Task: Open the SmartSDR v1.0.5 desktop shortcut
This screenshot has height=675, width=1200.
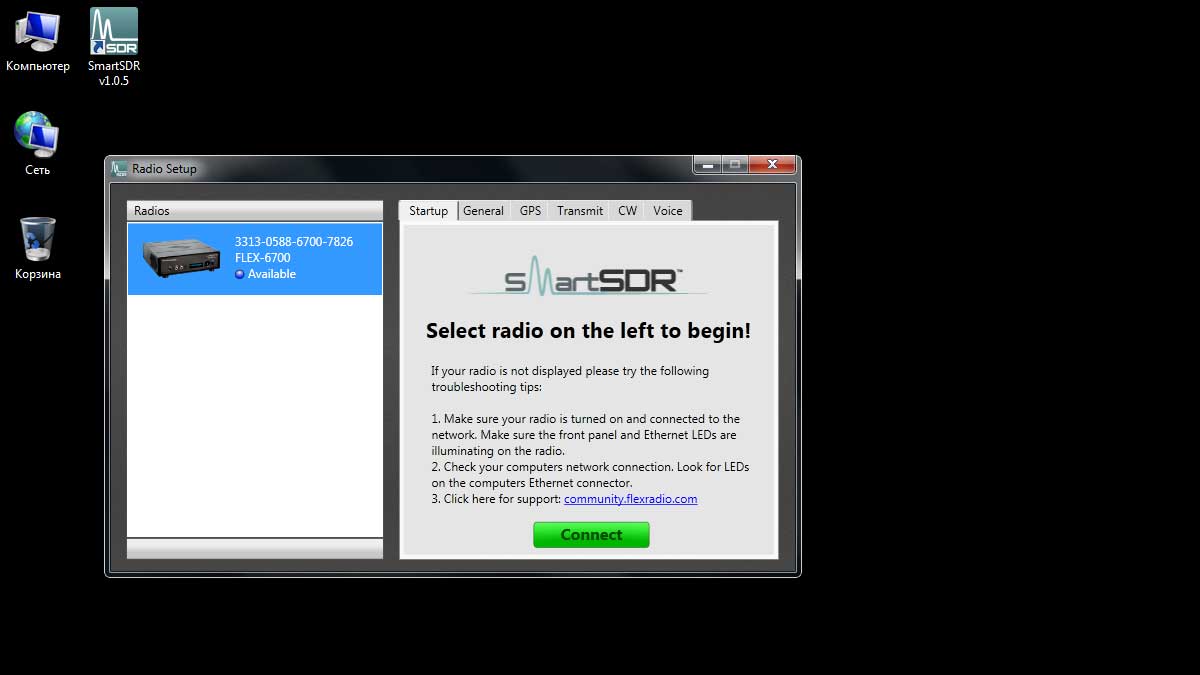Action: tap(114, 46)
